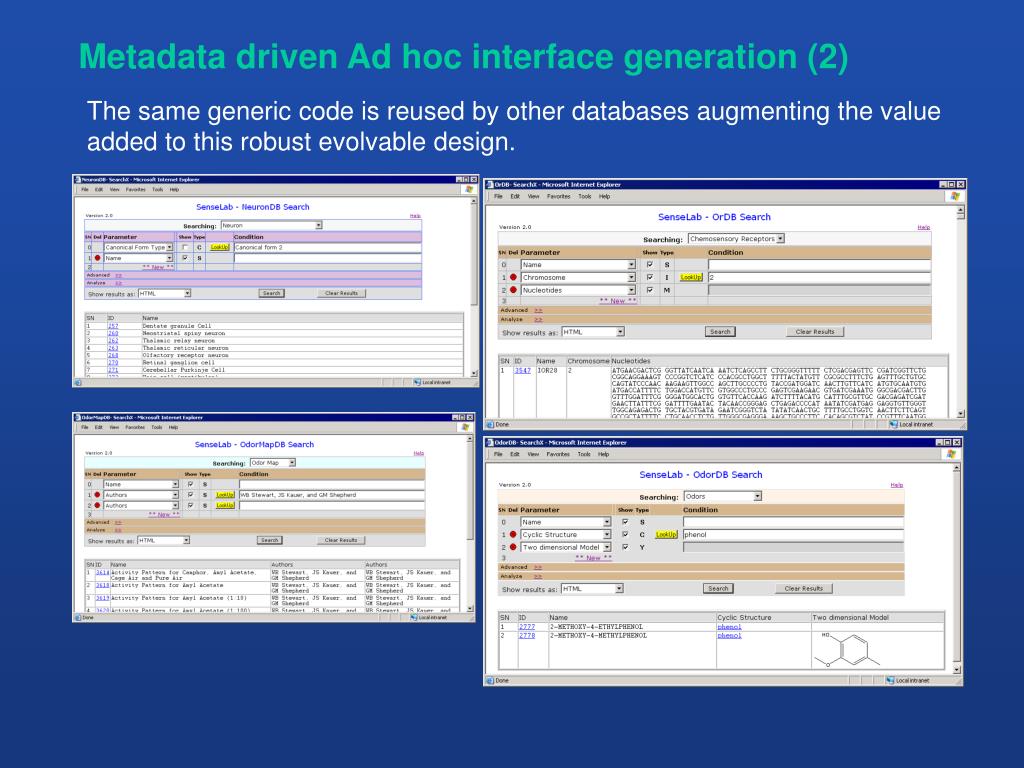The image size is (1024, 768).
Task: Open result ID link 2777 in OdorDB
Action: point(527,627)
